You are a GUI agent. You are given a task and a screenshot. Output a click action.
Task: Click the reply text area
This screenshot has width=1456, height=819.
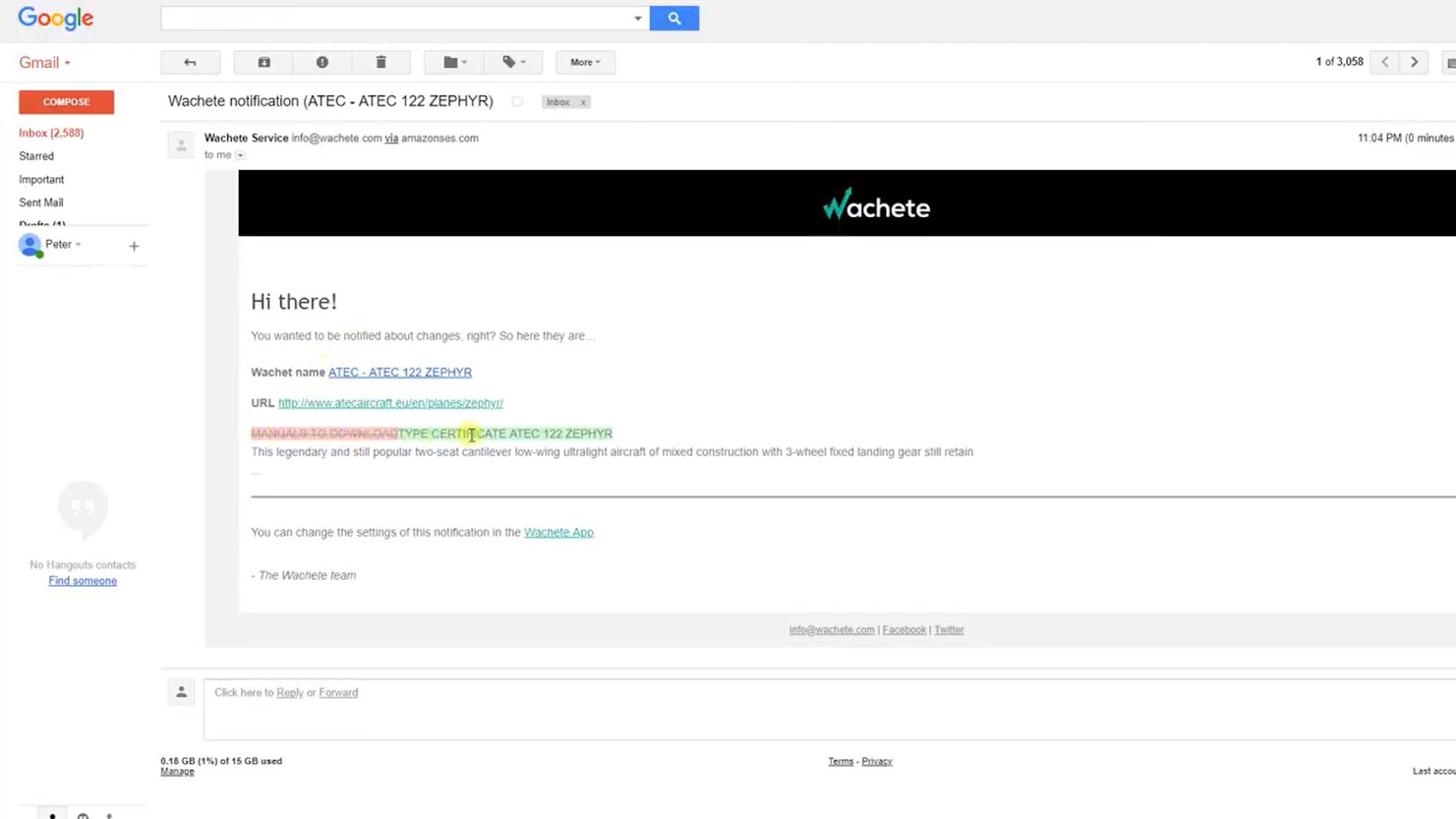coord(830,709)
